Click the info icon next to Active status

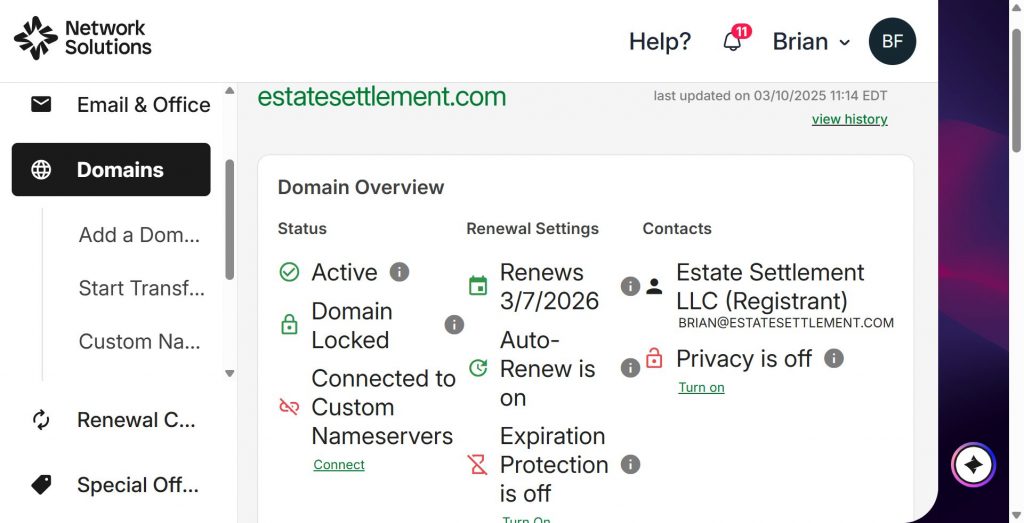click(399, 272)
